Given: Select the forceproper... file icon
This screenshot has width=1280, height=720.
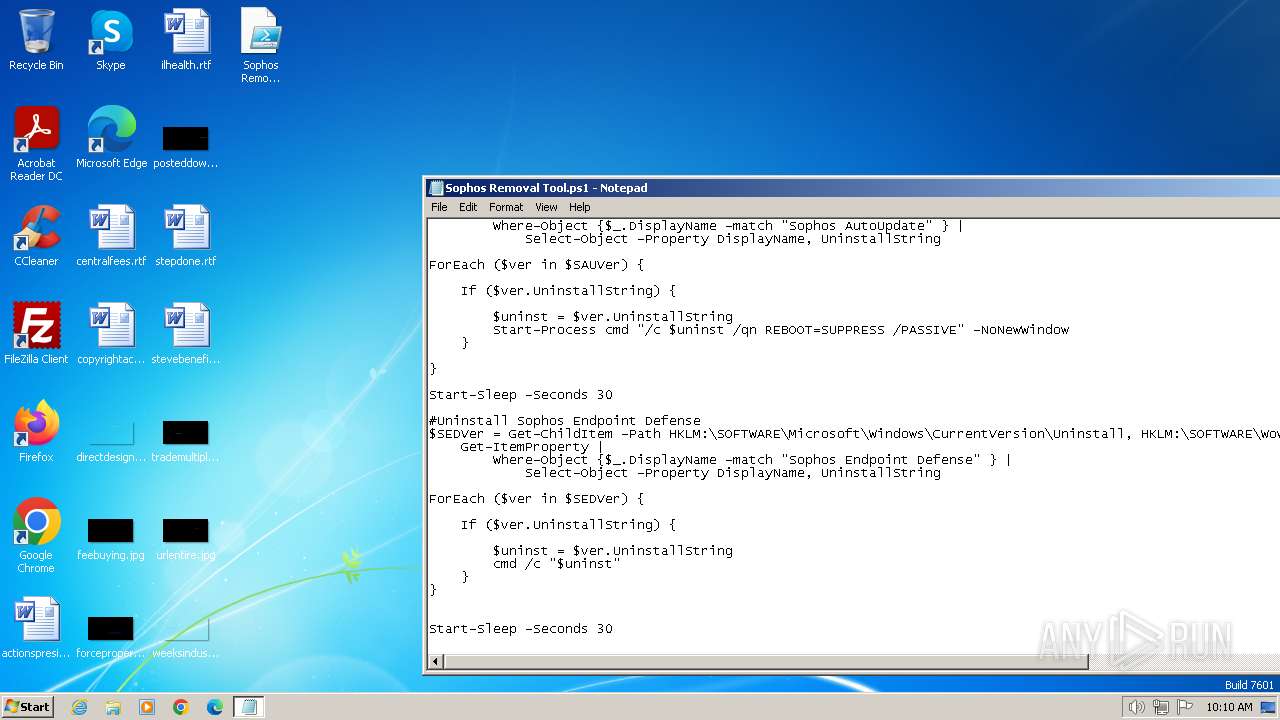Looking at the screenshot, I should pyautogui.click(x=111, y=636).
